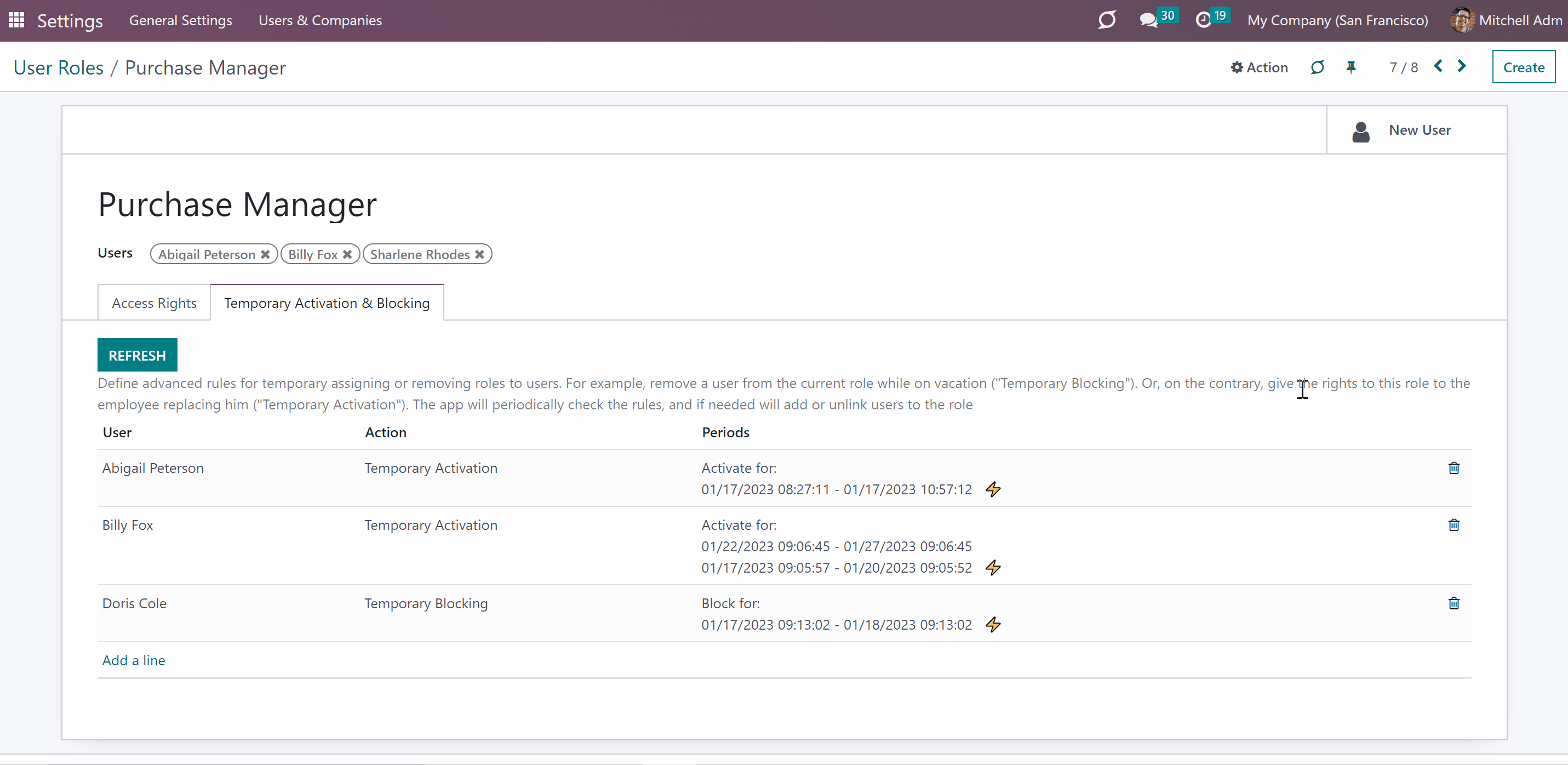Click the Doris Cole user cell

point(135,604)
